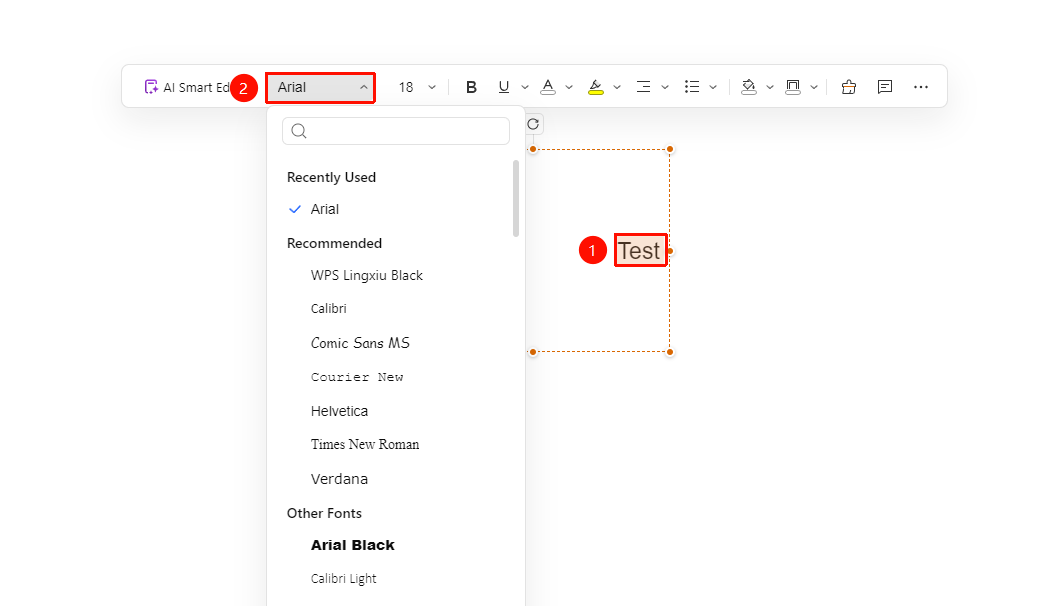Open the font size 18 dropdown
The image size is (1042, 606).
417,87
